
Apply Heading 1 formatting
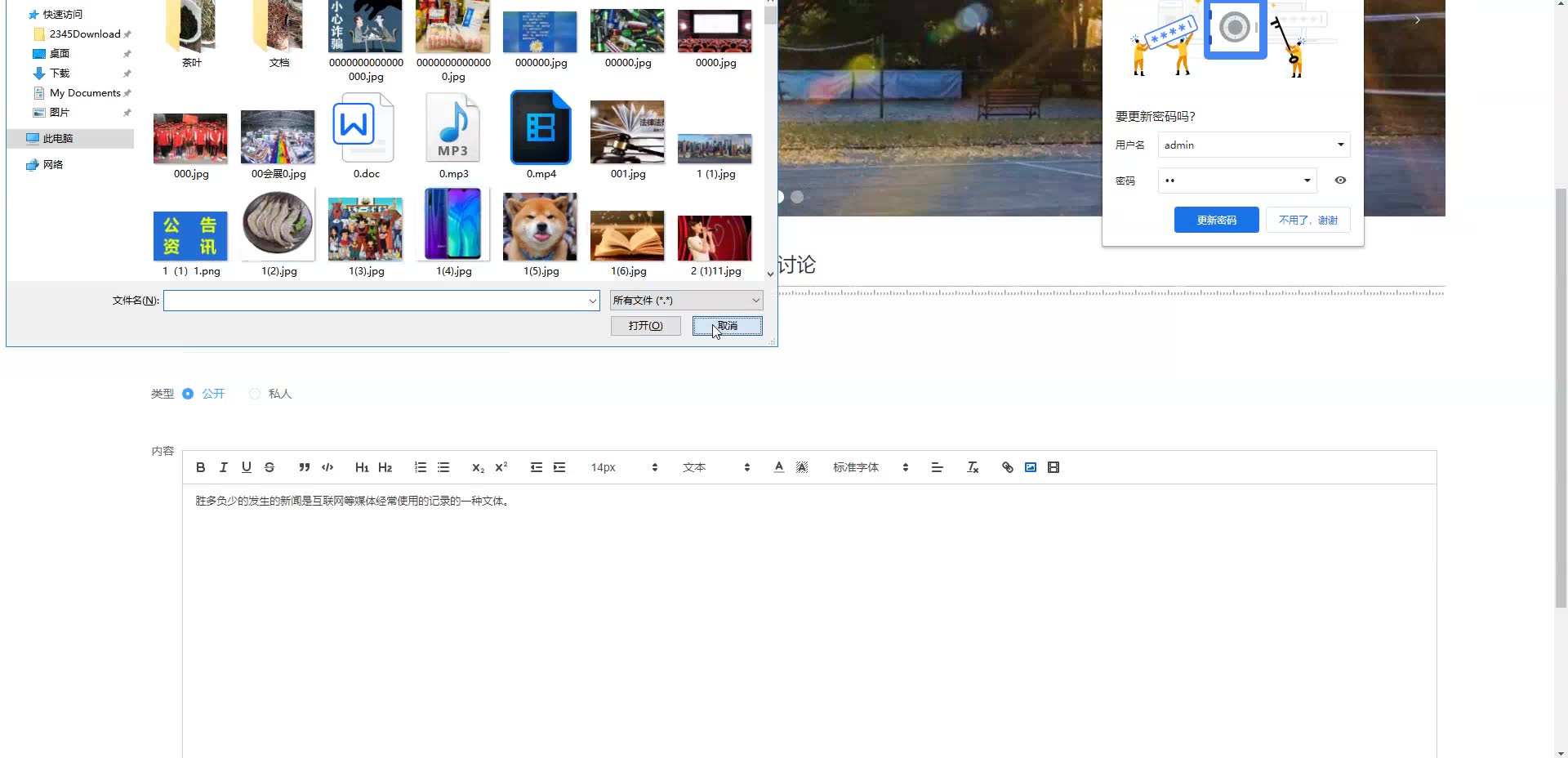(x=362, y=466)
